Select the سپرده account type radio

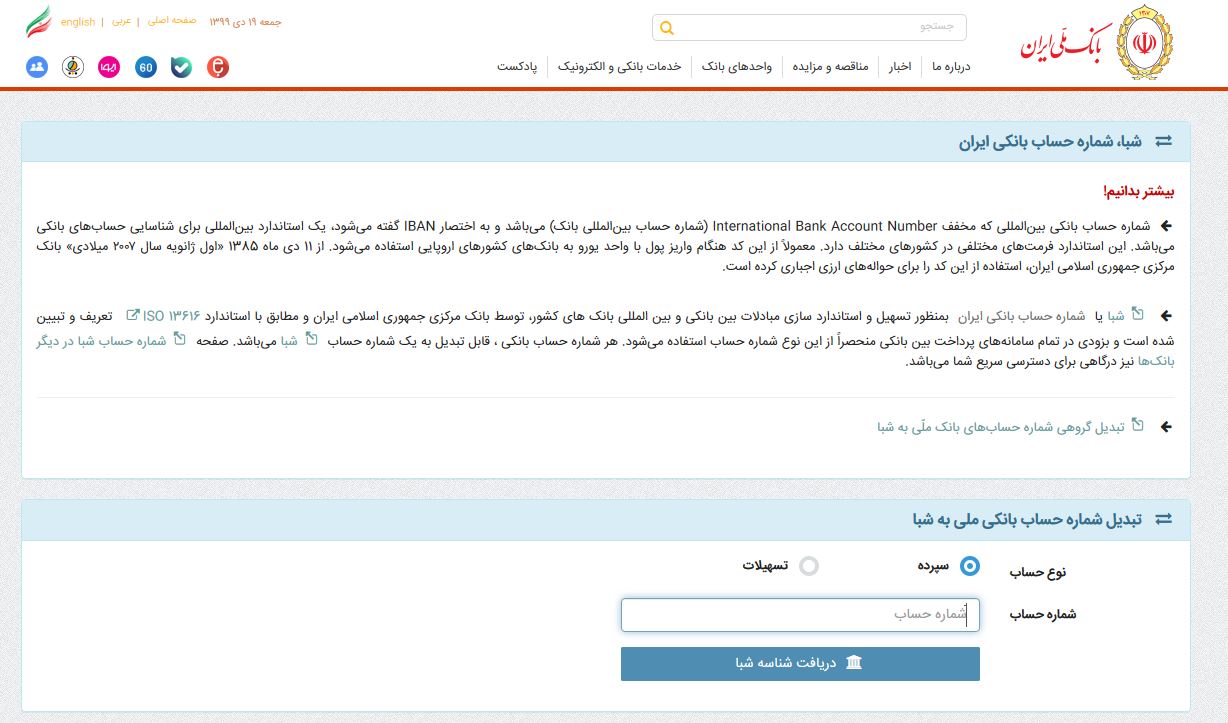[969, 566]
